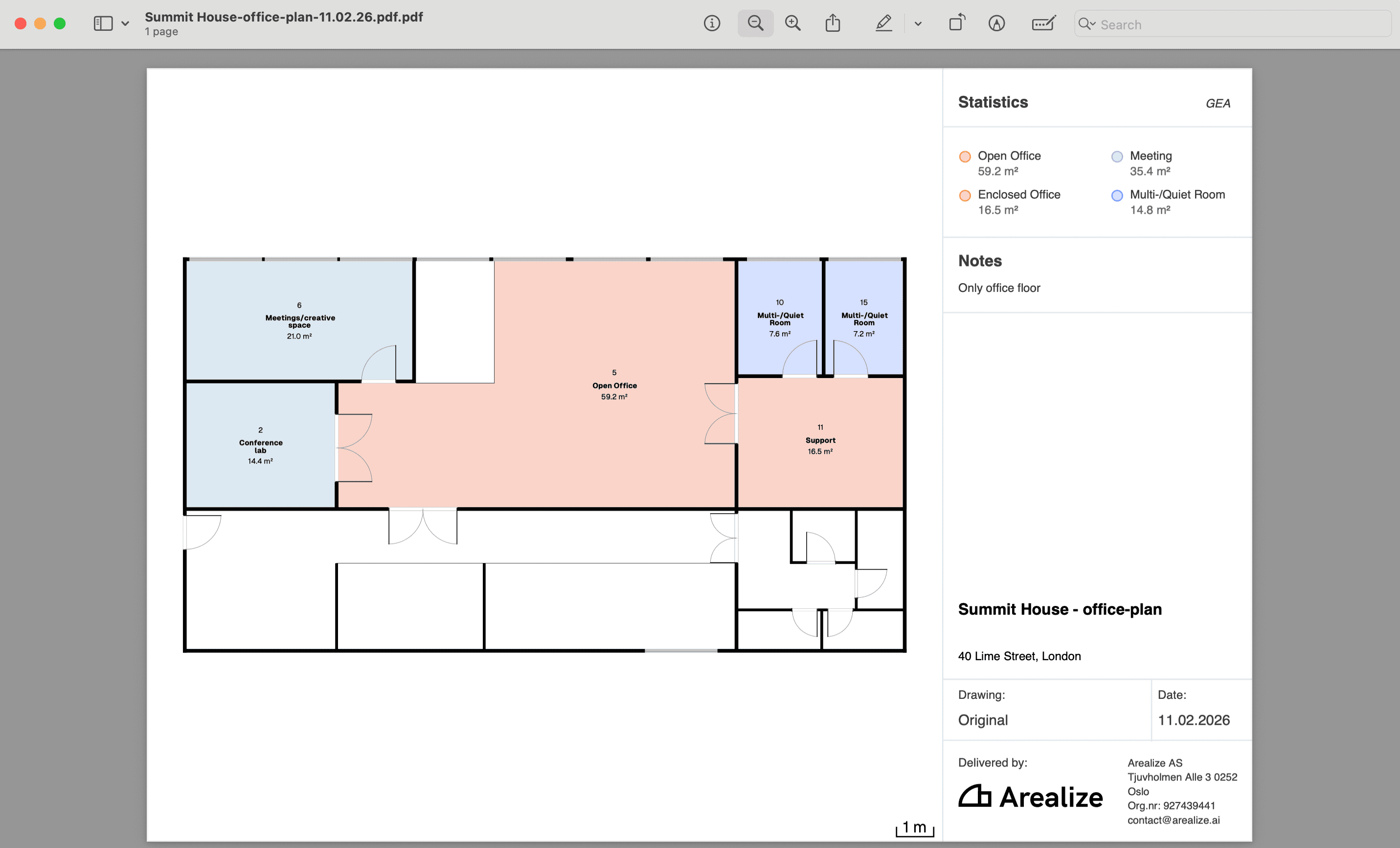Click room 5 'Open Office' plan label
The height and width of the screenshot is (848, 1400).
pyautogui.click(x=614, y=386)
